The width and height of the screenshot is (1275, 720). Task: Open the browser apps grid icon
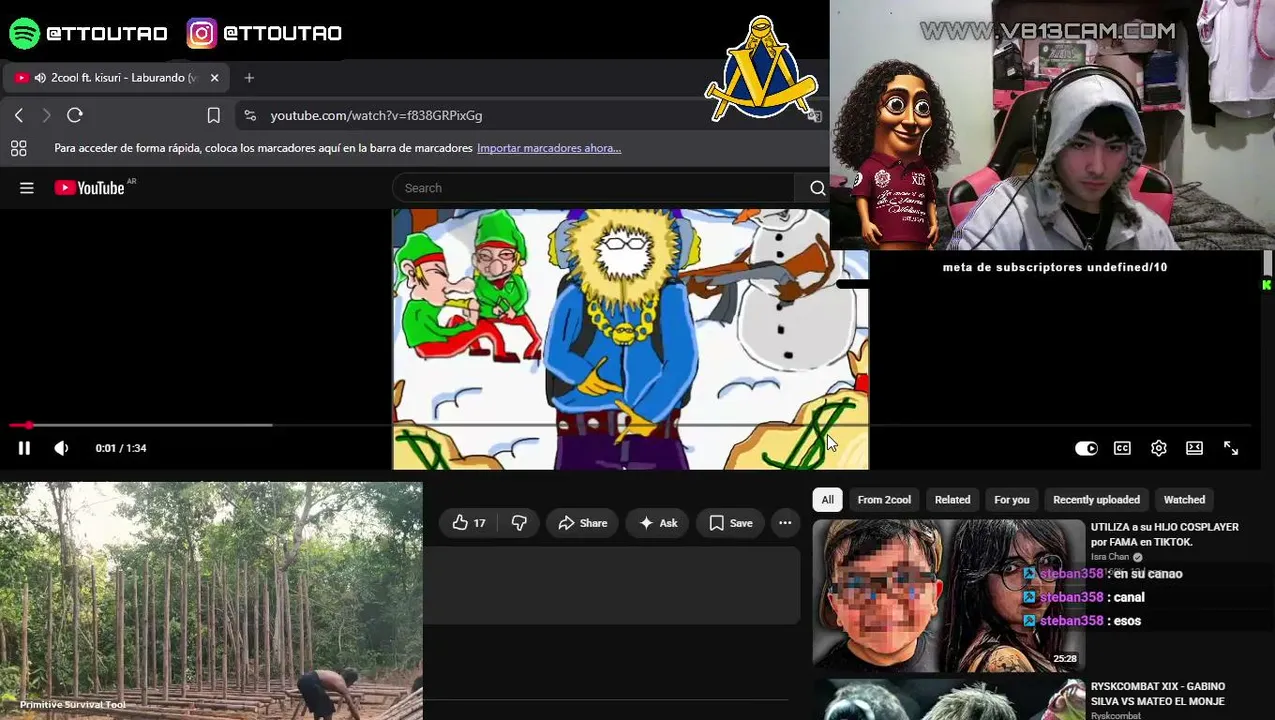pyautogui.click(x=18, y=149)
